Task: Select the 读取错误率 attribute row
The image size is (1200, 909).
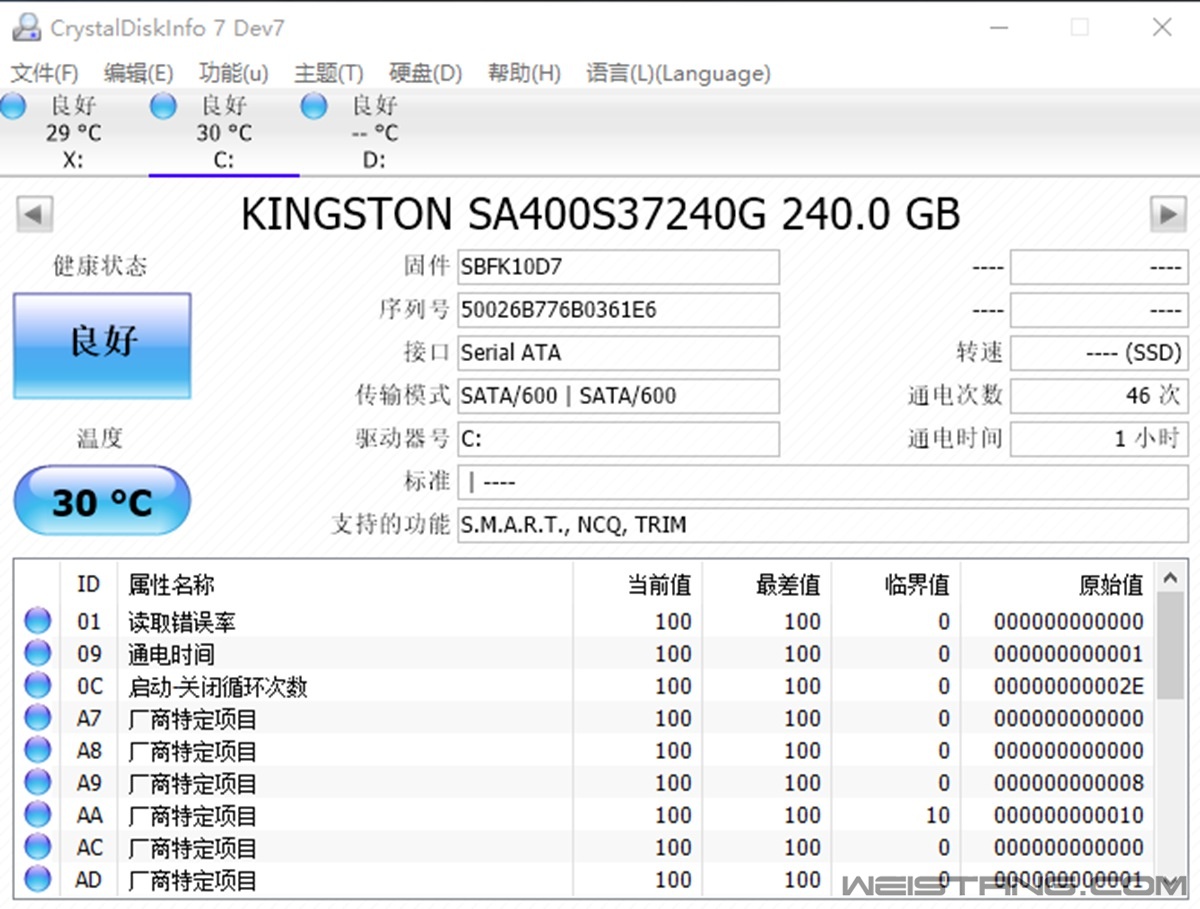Action: [x=585, y=621]
